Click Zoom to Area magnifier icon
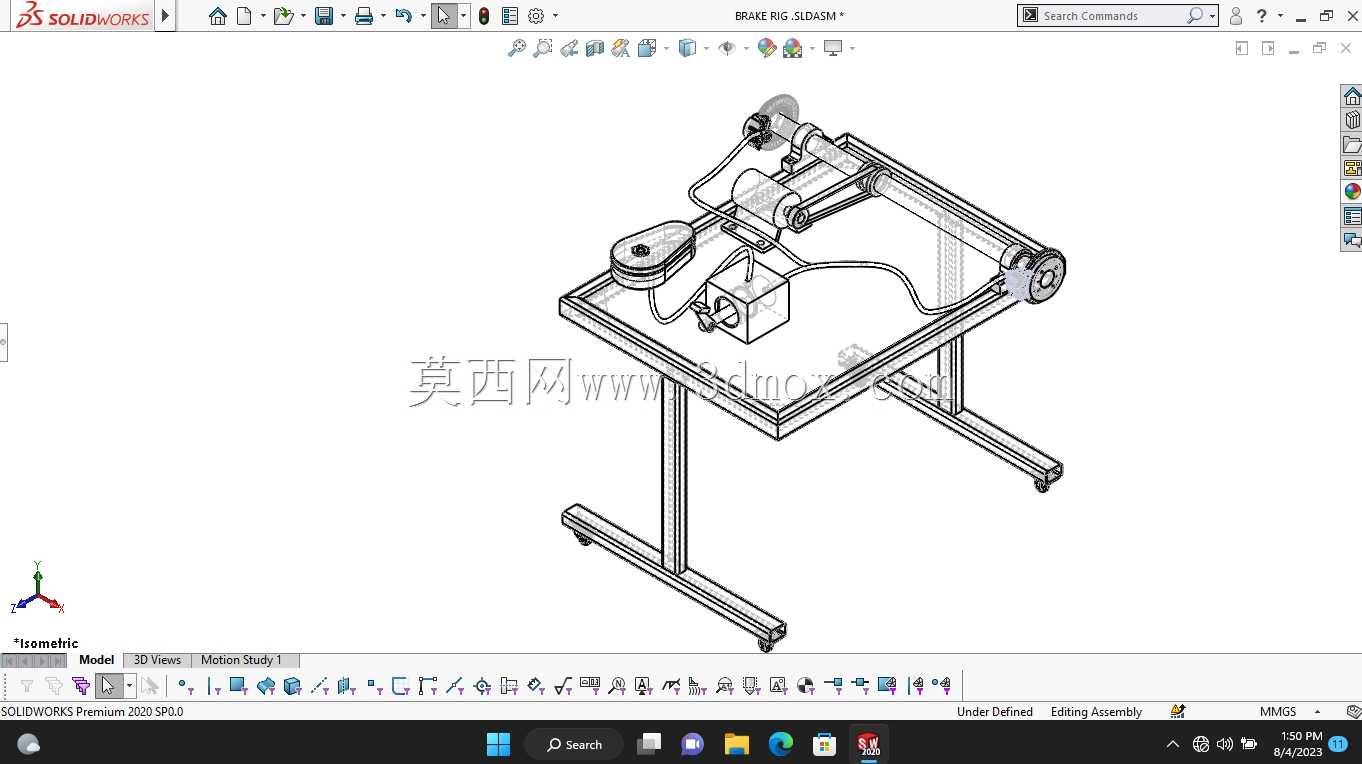This screenshot has height=764, width=1362. pos(543,48)
